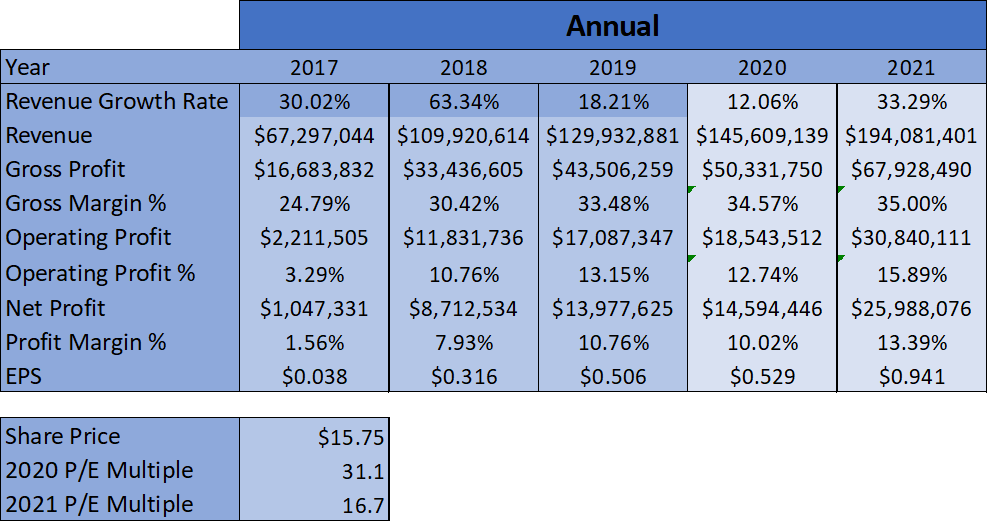988x522 pixels.
Task: Select the $0.506 EPS cell
Action: coord(613,376)
